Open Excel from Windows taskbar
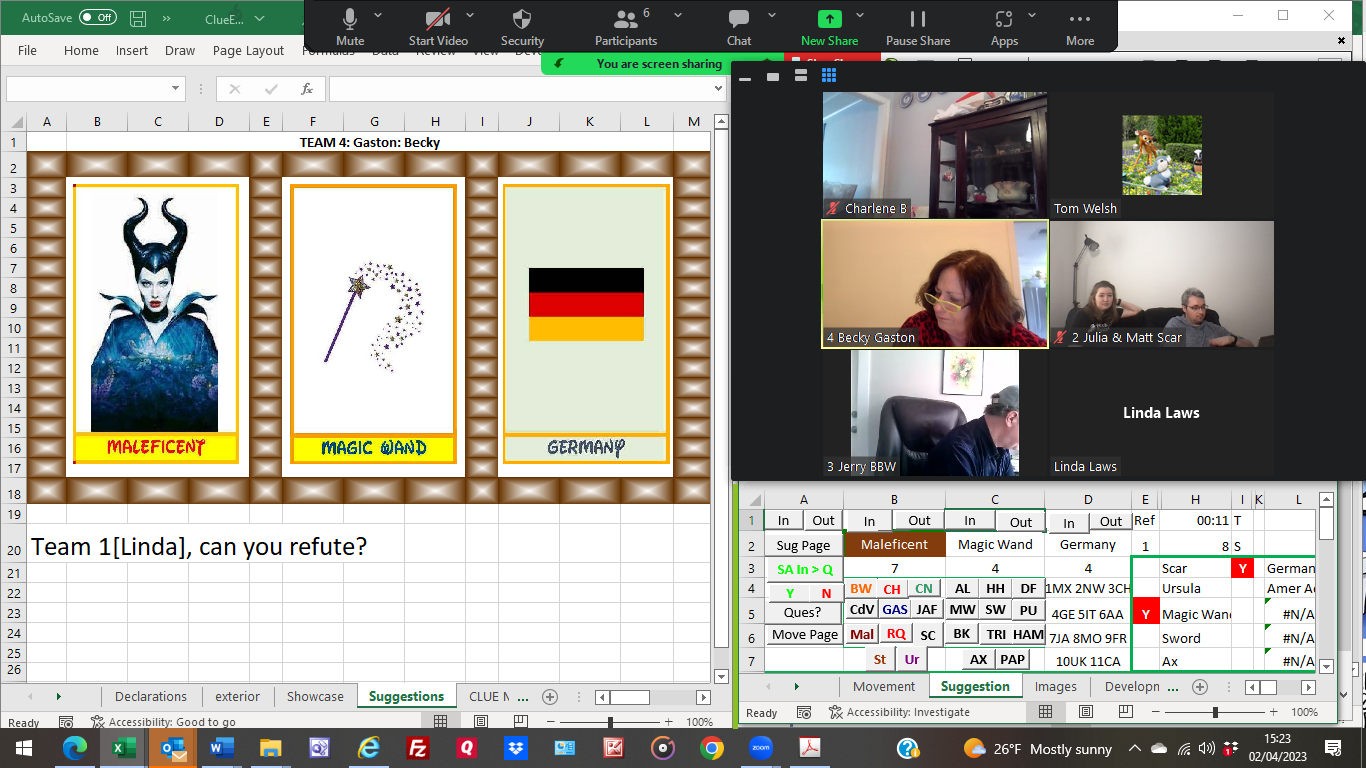The image size is (1366, 768). point(124,748)
